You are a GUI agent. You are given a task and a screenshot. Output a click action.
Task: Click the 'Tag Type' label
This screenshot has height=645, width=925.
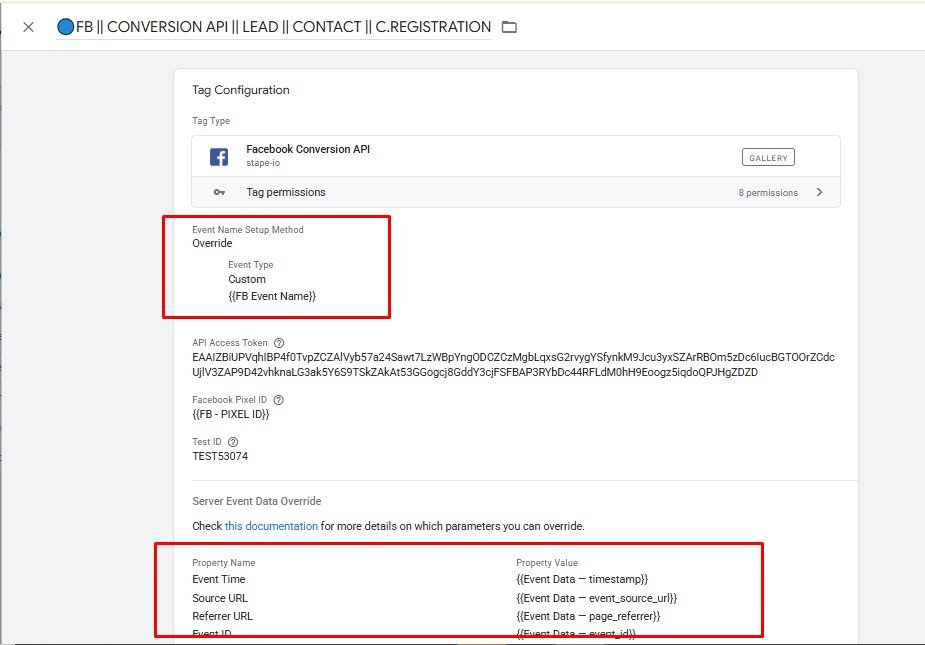coord(211,121)
